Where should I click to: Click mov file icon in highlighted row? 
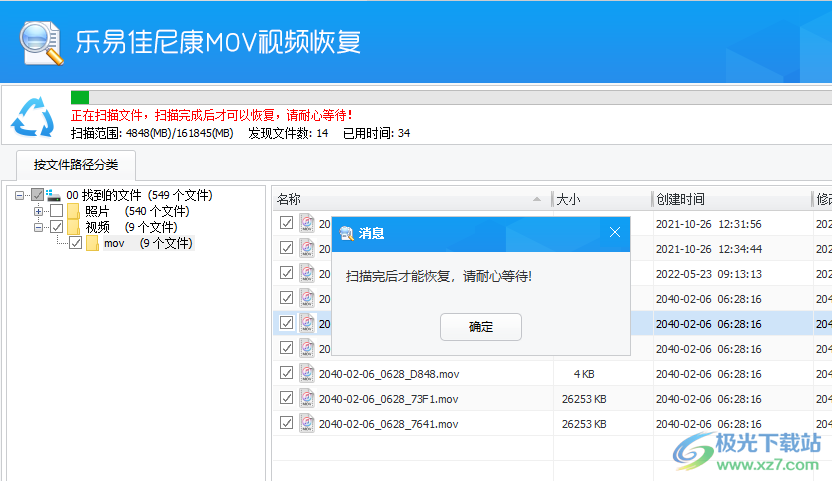point(307,323)
